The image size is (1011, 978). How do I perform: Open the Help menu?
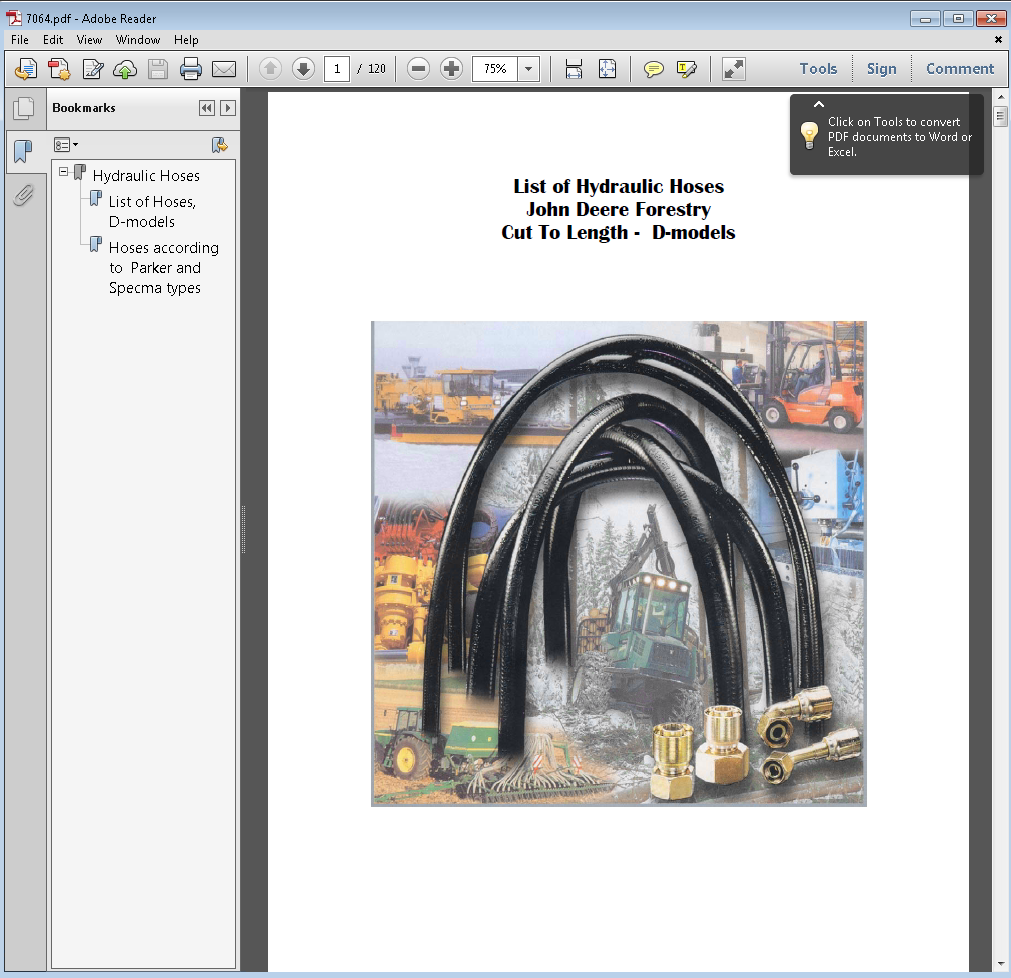(186, 39)
